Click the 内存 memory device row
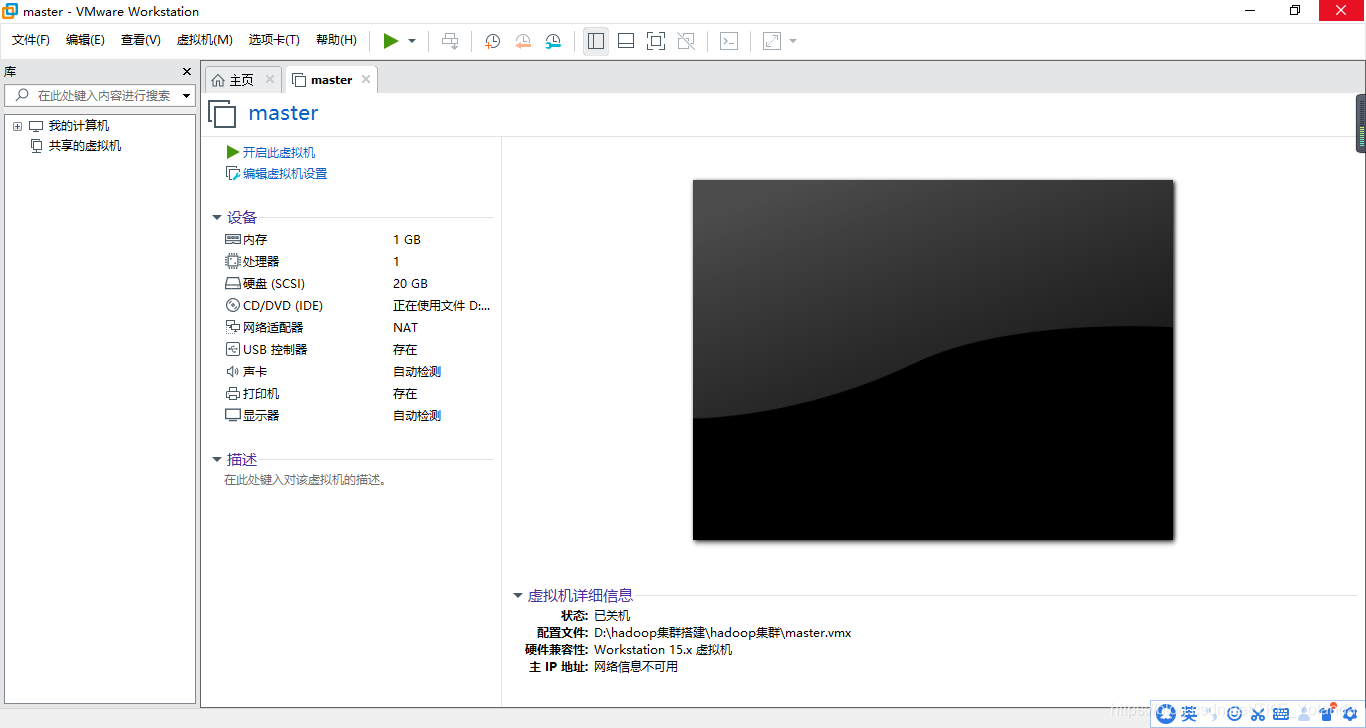The height and width of the screenshot is (728, 1366). click(x=358, y=240)
